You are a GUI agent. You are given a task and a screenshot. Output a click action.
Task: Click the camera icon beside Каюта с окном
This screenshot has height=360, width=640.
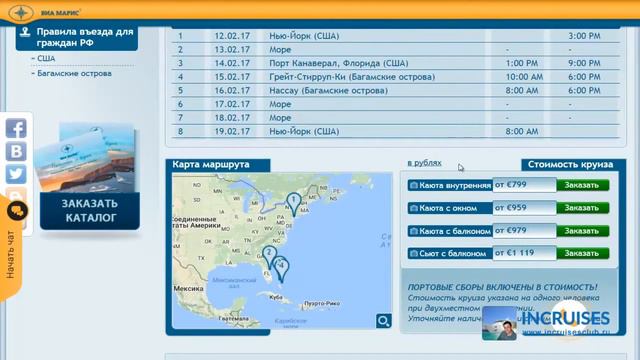click(x=413, y=208)
